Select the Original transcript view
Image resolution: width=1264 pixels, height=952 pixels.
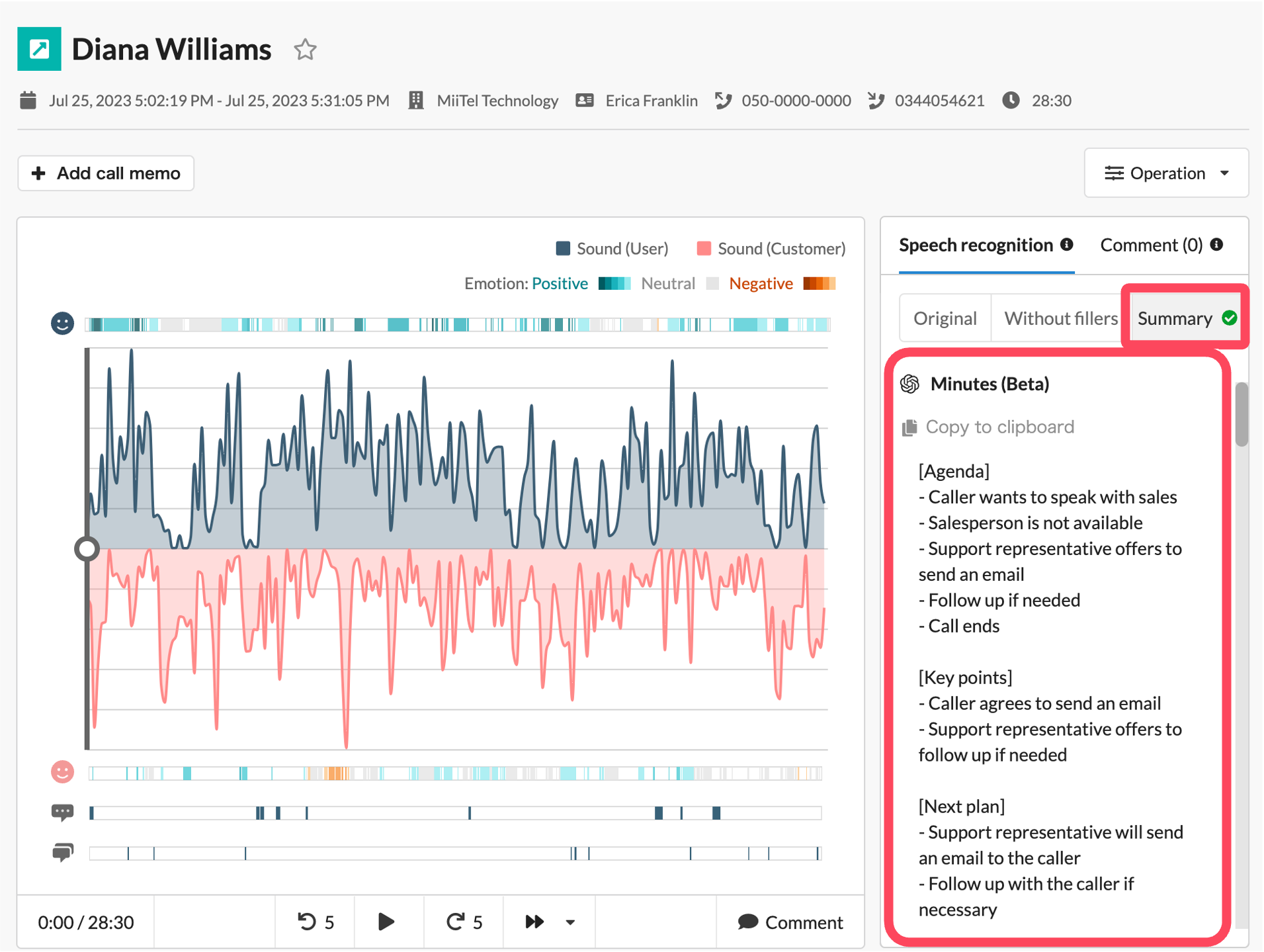945,318
